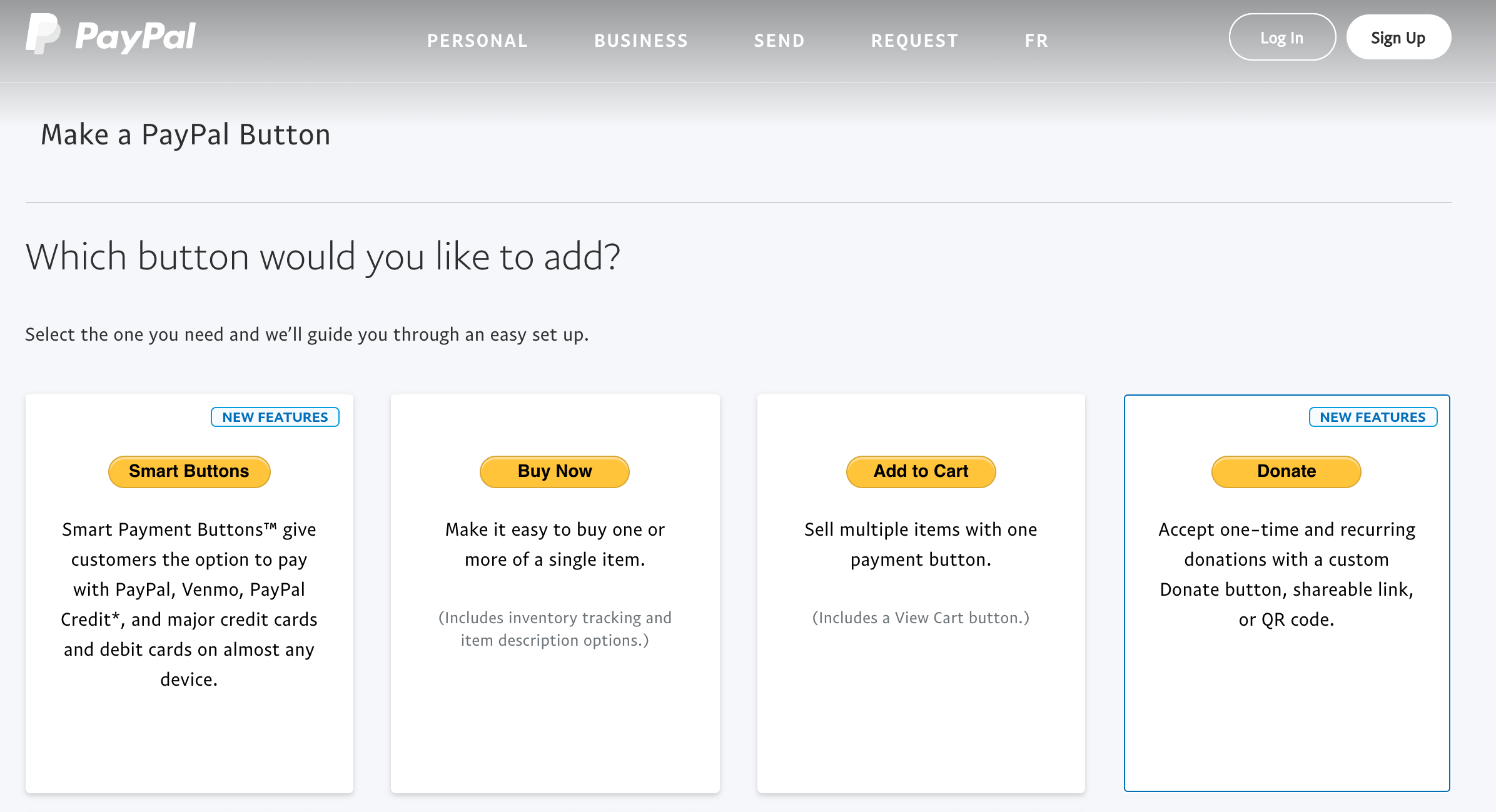Select the Donate card description text
1496x812 pixels.
point(1286,574)
